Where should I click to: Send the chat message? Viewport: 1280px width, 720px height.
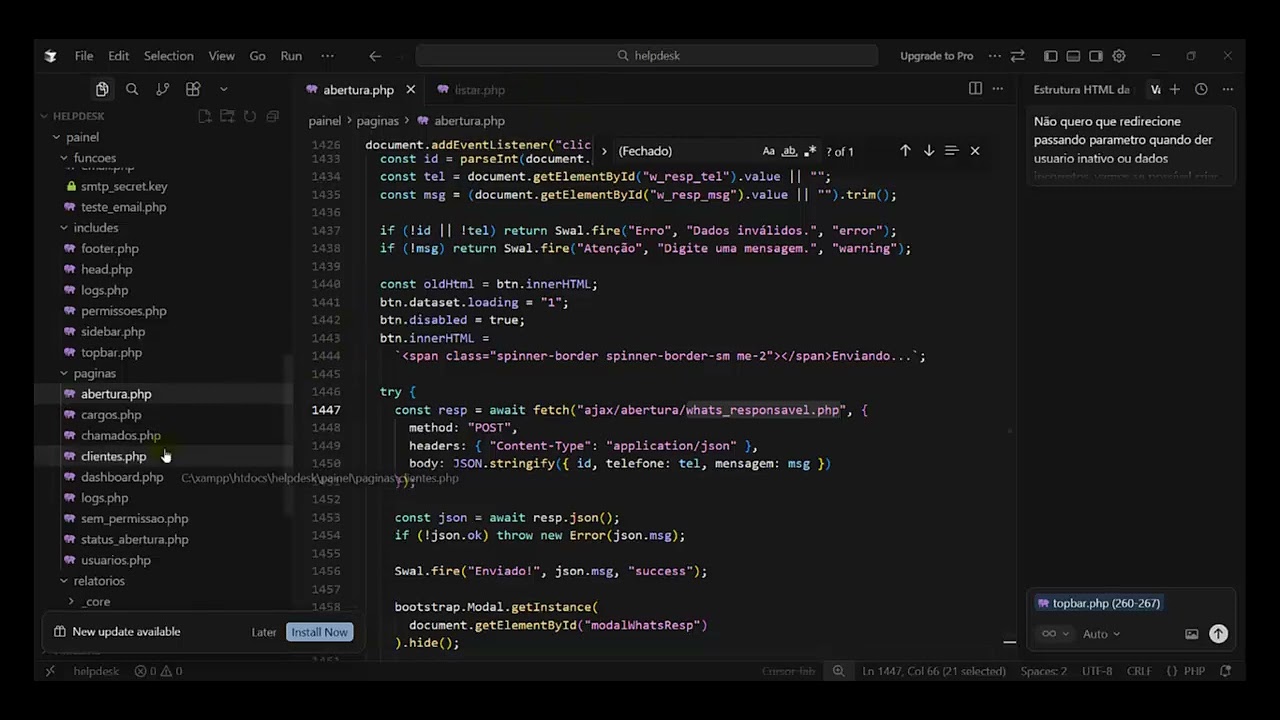[x=1218, y=634]
